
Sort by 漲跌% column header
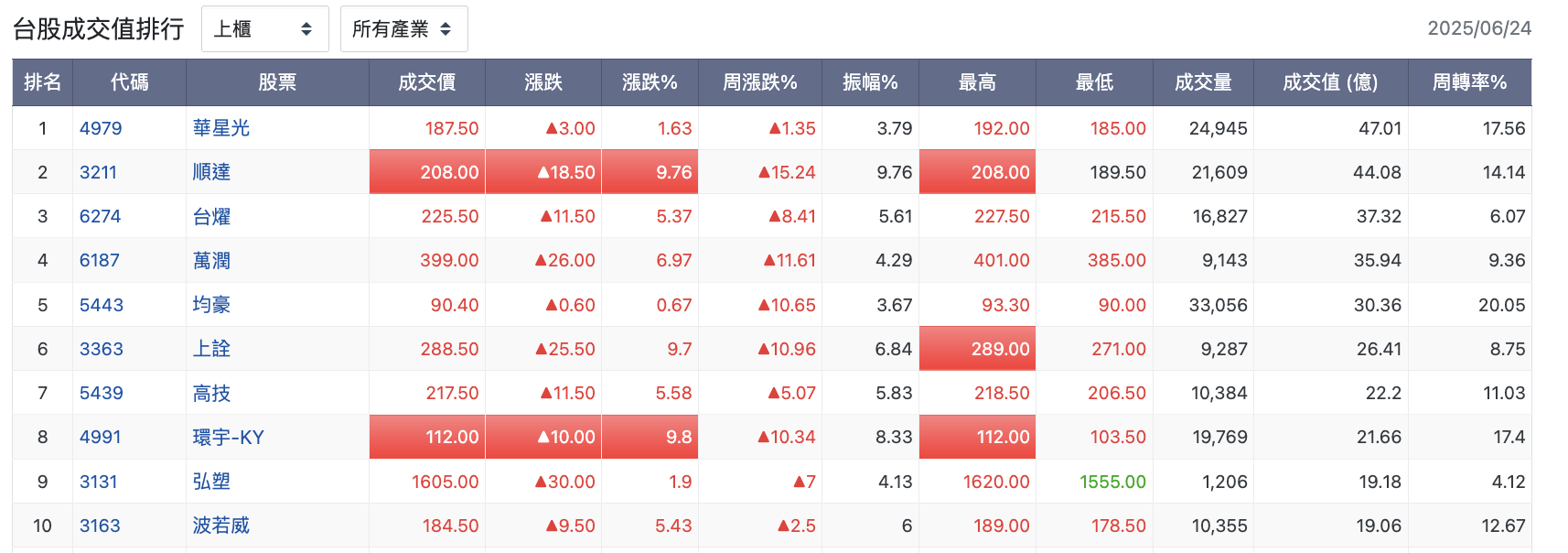tap(650, 82)
